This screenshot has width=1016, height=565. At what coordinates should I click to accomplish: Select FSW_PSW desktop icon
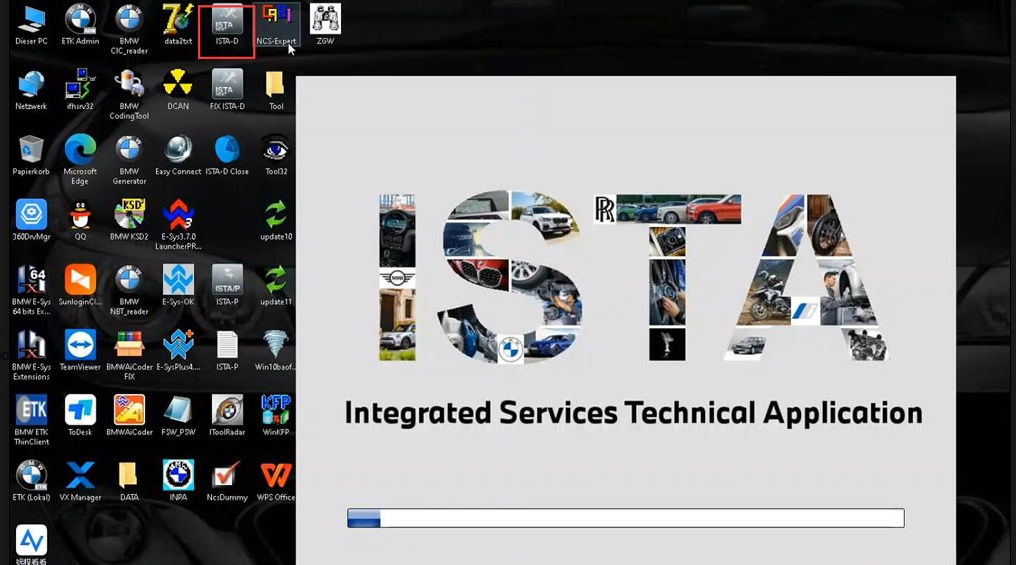(178, 416)
